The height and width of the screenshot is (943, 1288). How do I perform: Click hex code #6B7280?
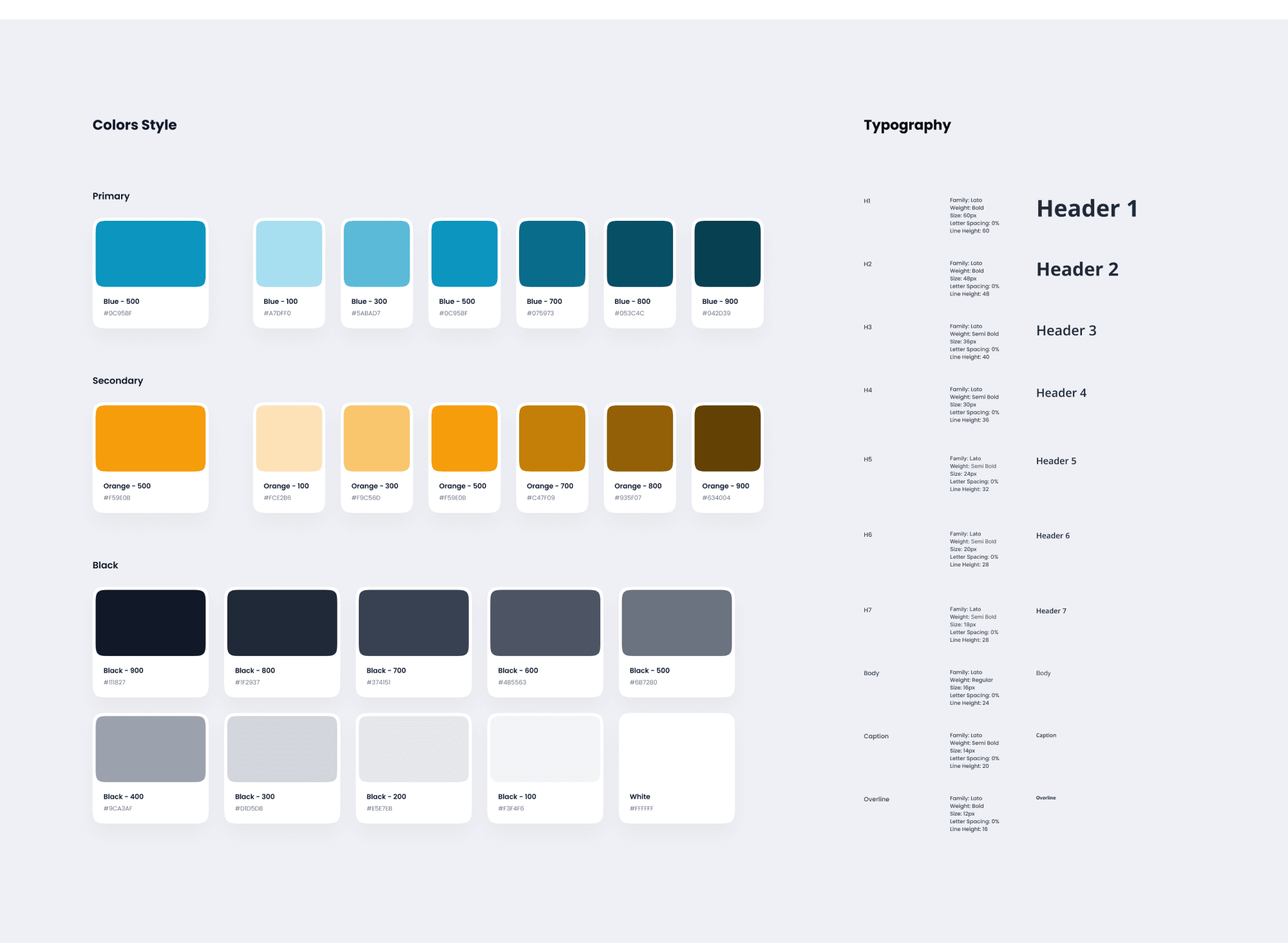tap(643, 682)
